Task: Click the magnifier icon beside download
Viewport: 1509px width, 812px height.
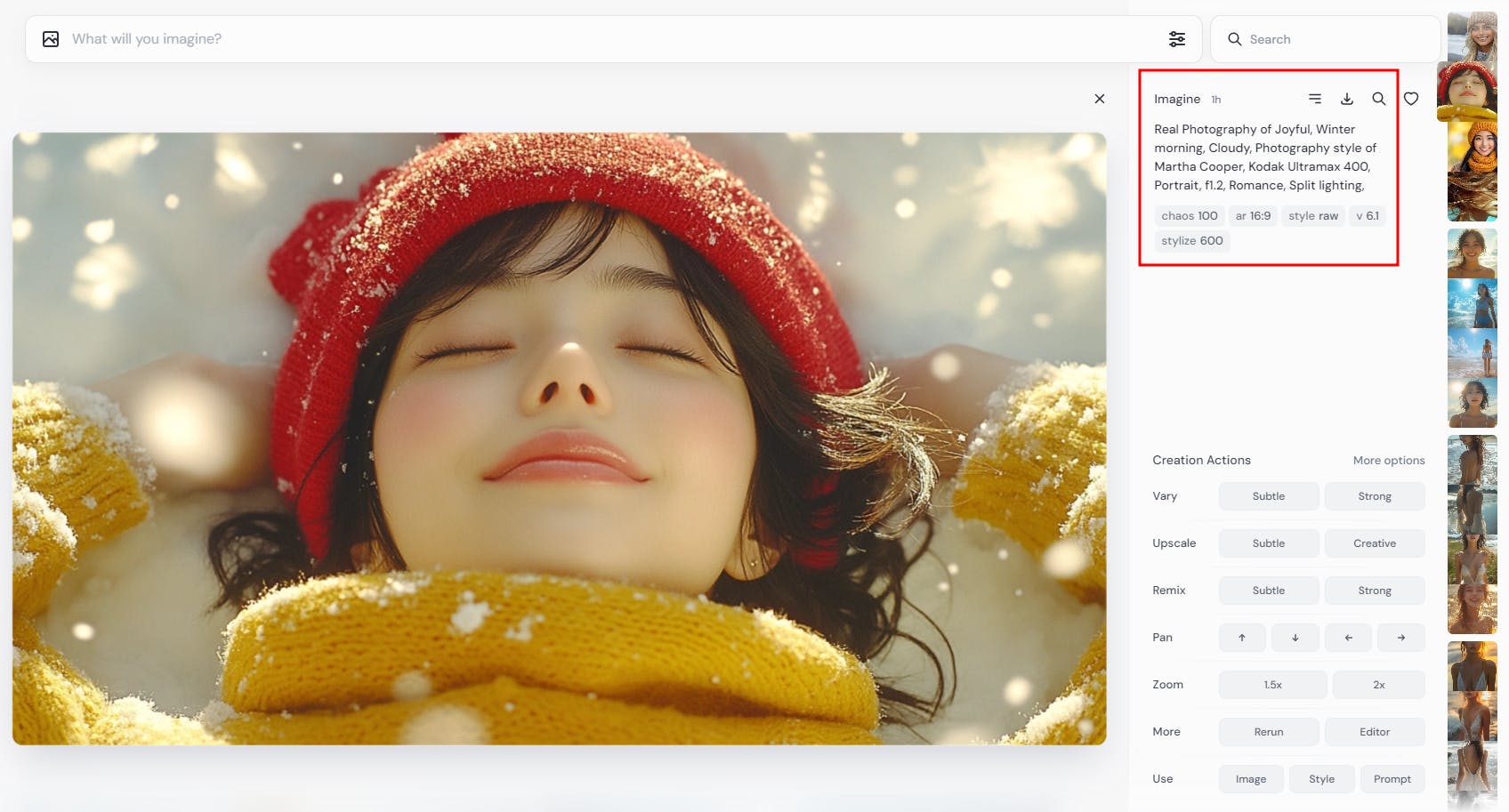Action: tap(1378, 99)
